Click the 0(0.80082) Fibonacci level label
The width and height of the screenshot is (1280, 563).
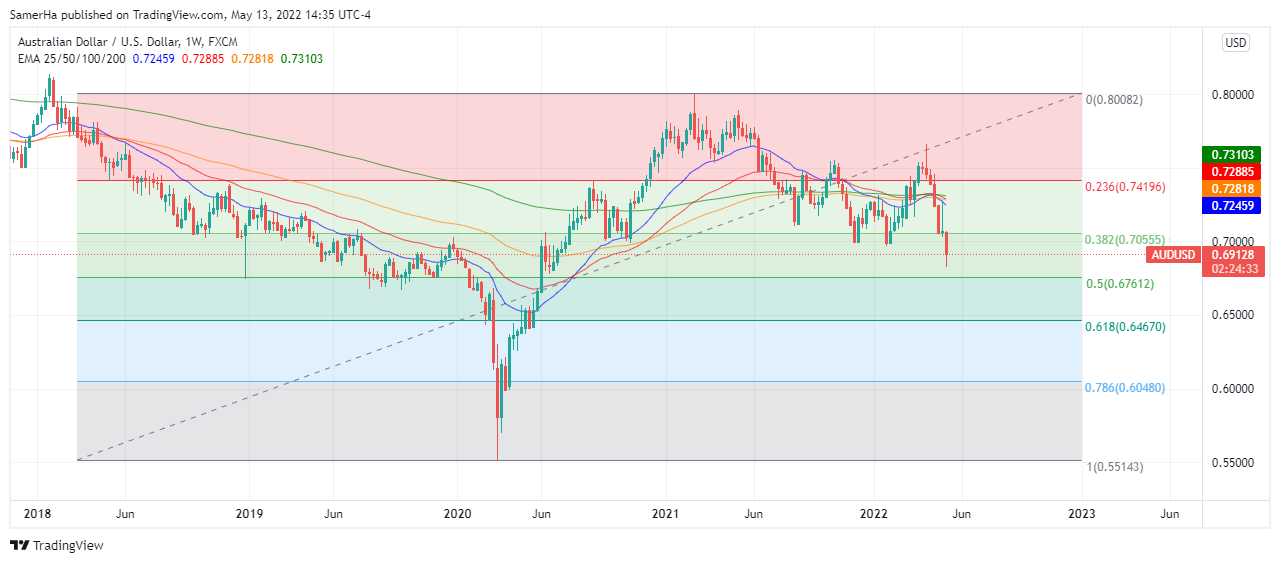(x=1114, y=100)
